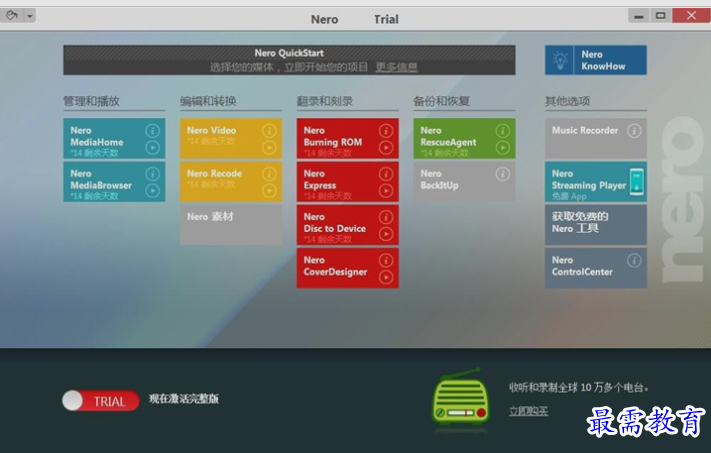Show info for Nero RescueAgent
Viewport: 711px width, 453px height.
point(502,131)
